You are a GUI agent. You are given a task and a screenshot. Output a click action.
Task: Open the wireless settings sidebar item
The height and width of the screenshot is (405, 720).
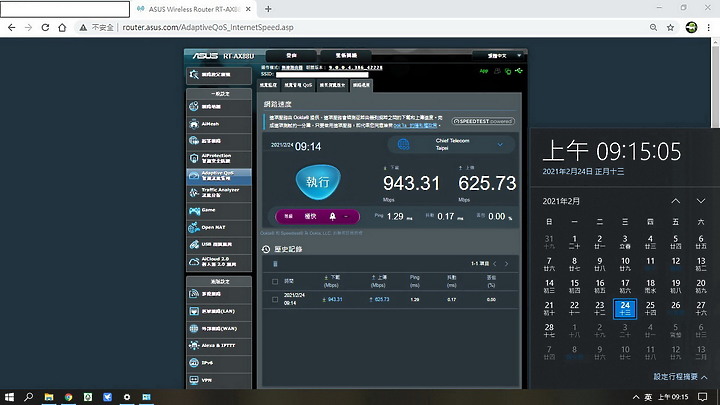tap(219, 294)
